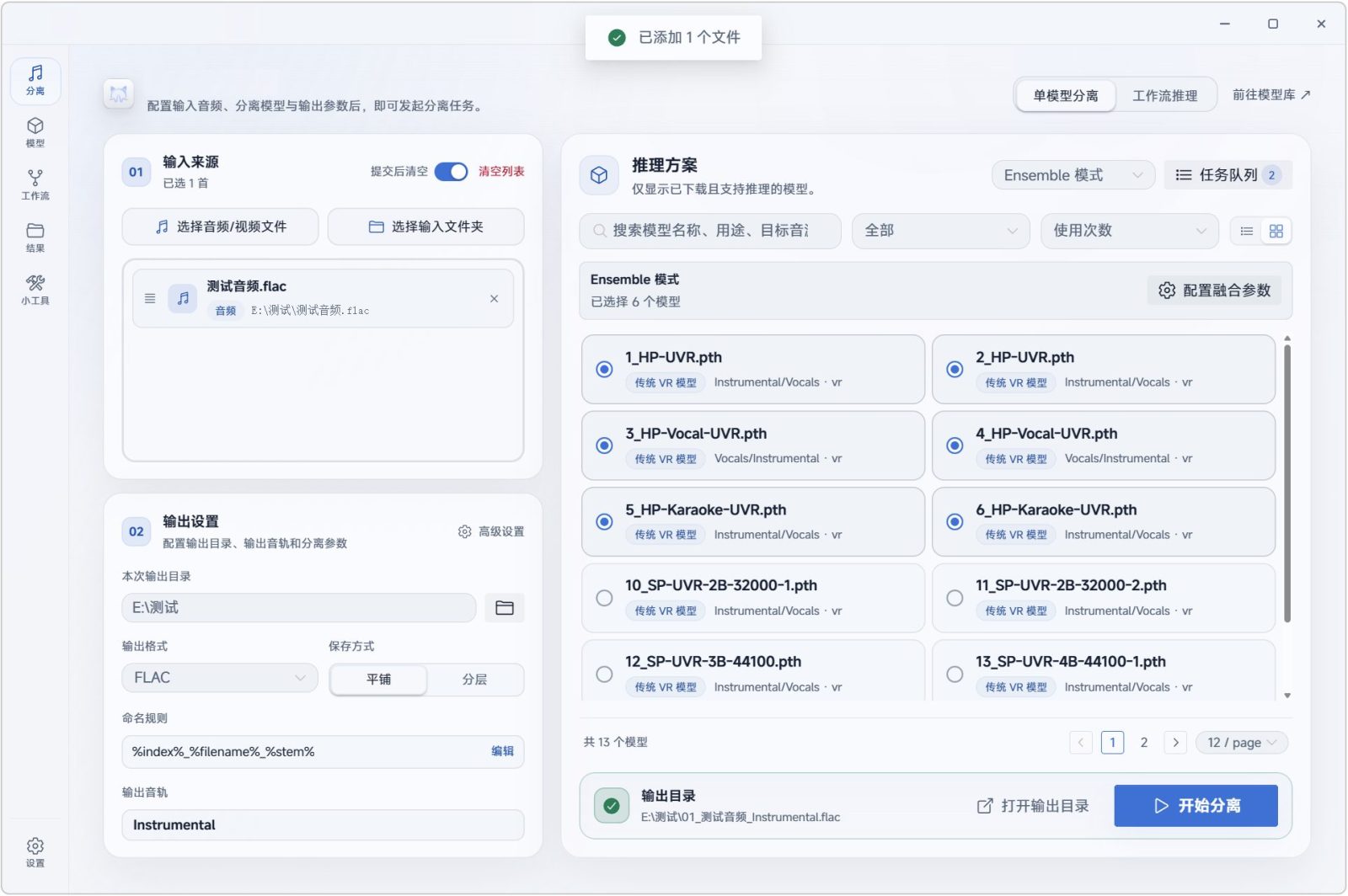1348x896 pixels.
Task: Click the model list vertical scrollbar
Action: (x=1287, y=483)
